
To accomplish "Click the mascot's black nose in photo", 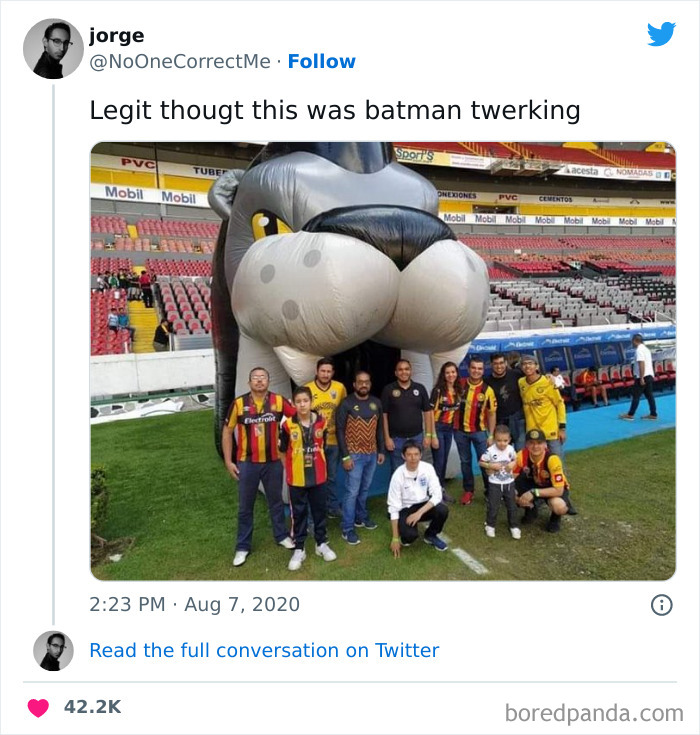I will pos(381,232).
